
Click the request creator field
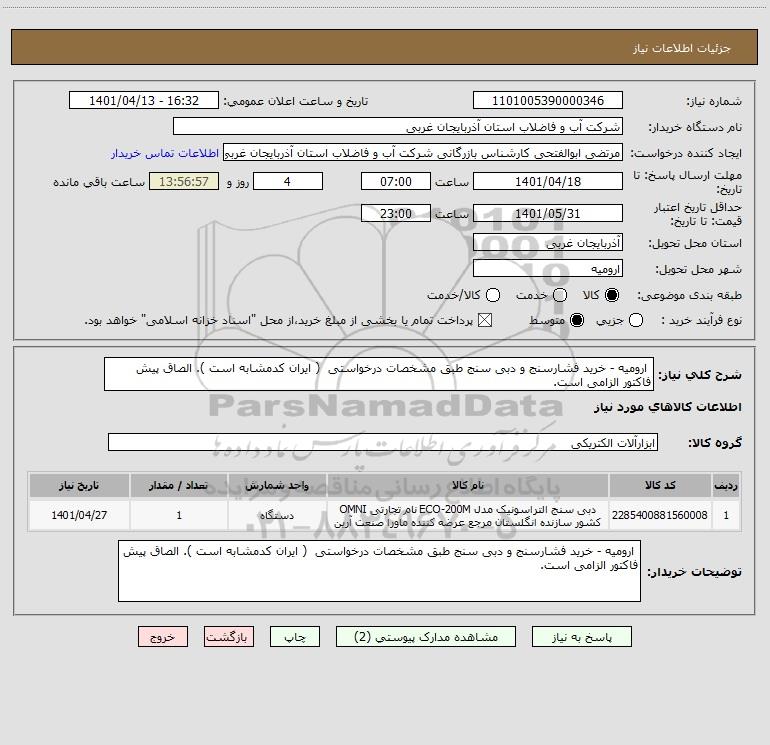423,152
